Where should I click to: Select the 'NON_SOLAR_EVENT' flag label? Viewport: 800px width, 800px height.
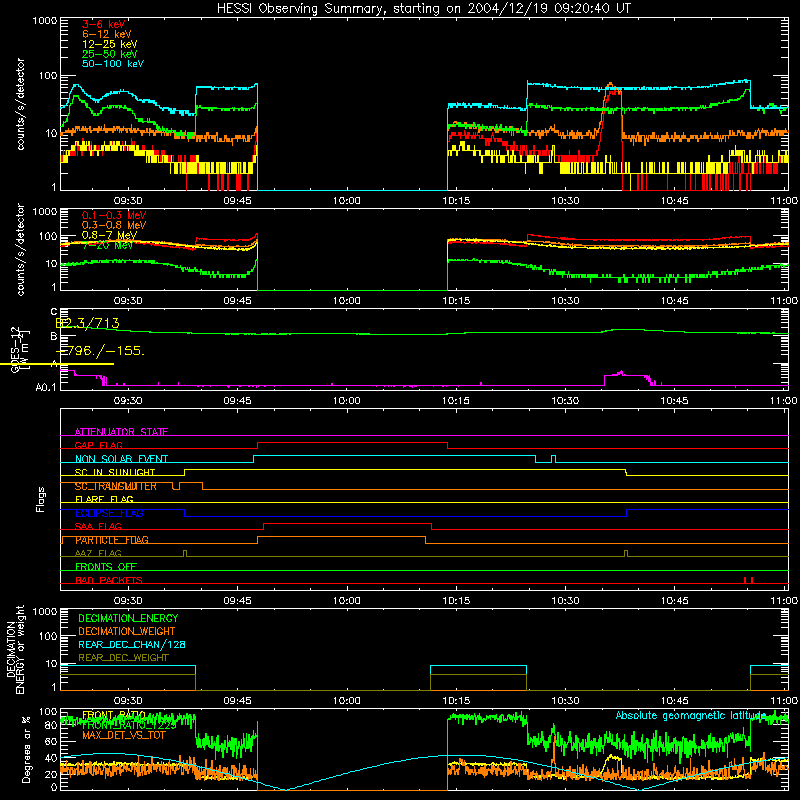pos(121,459)
